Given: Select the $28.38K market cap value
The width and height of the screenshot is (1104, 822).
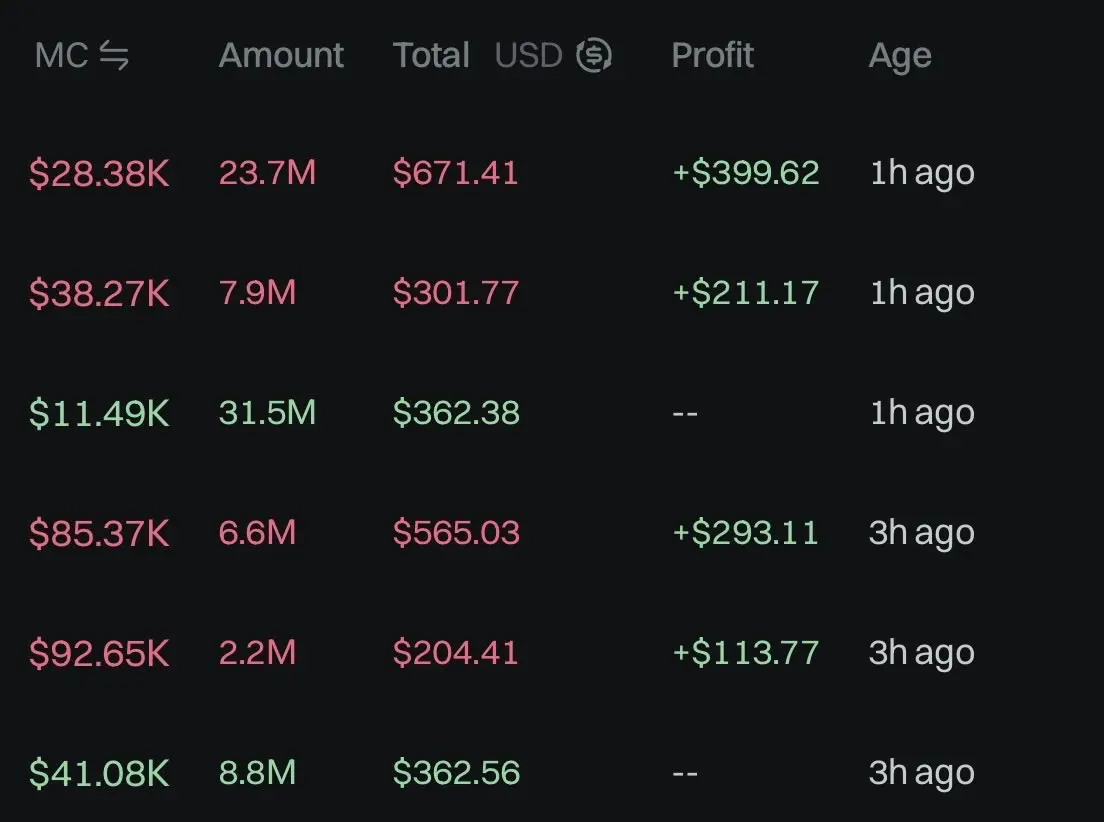Looking at the screenshot, I should click(99, 174).
